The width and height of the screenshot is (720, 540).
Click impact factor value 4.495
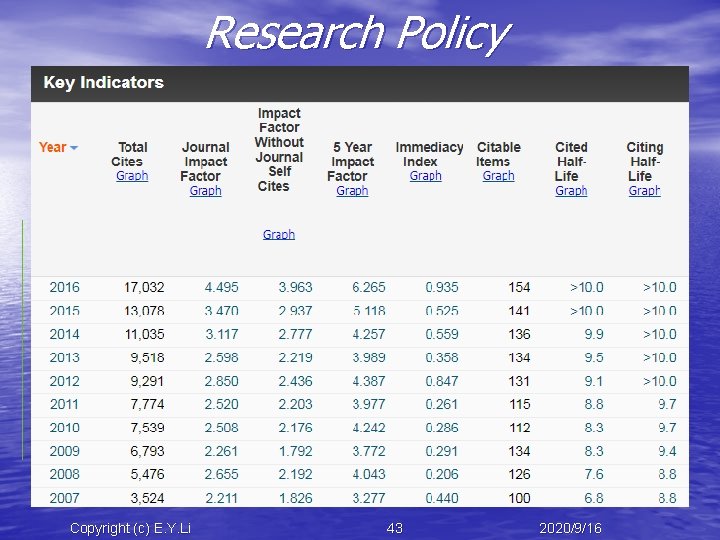click(221, 287)
